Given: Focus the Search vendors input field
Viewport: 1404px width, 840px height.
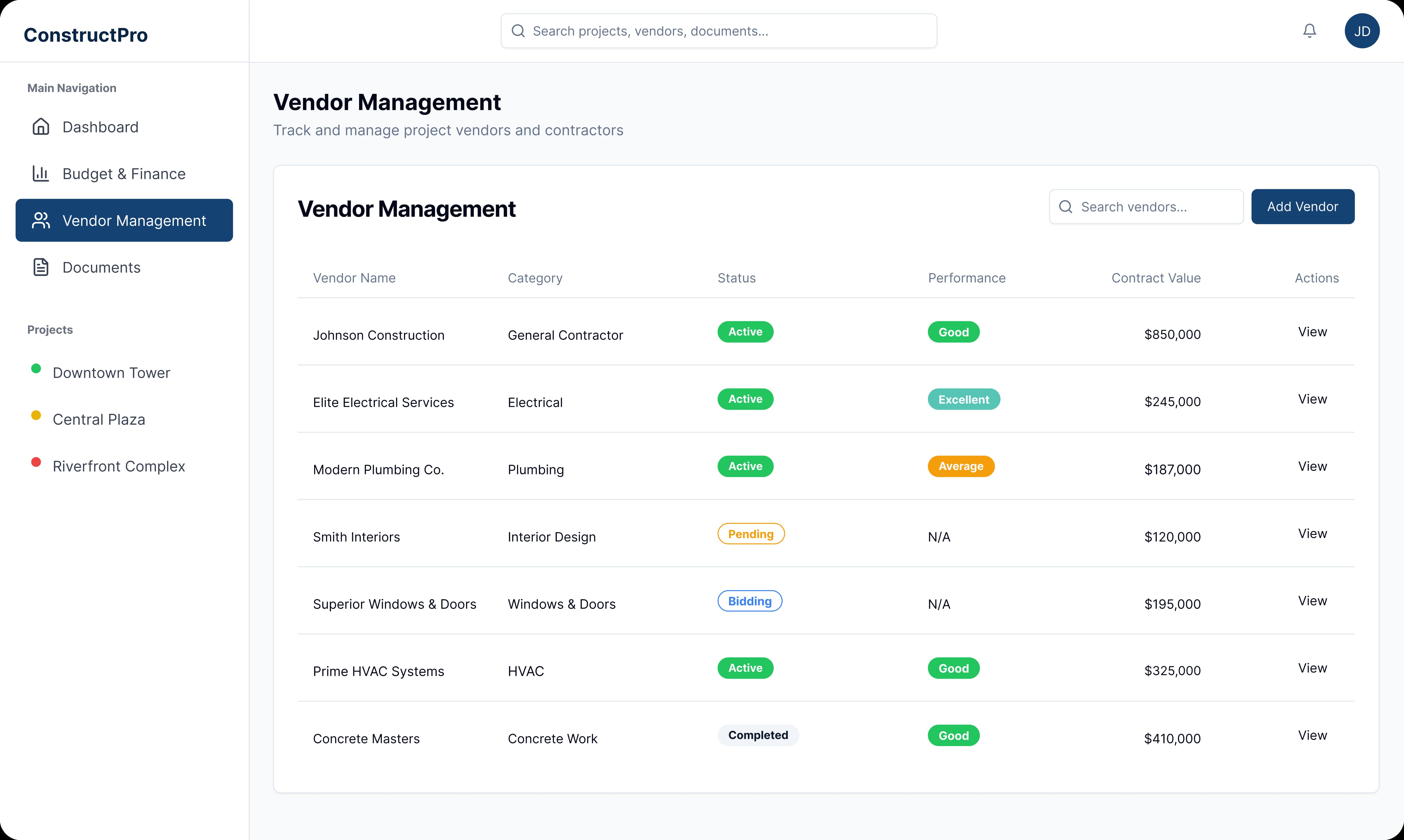Looking at the screenshot, I should pyautogui.click(x=1155, y=207).
